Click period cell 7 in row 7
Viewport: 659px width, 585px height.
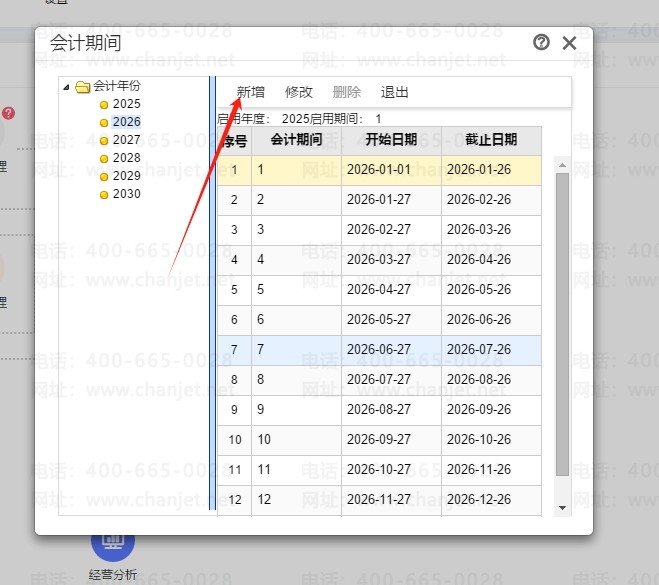pos(296,350)
